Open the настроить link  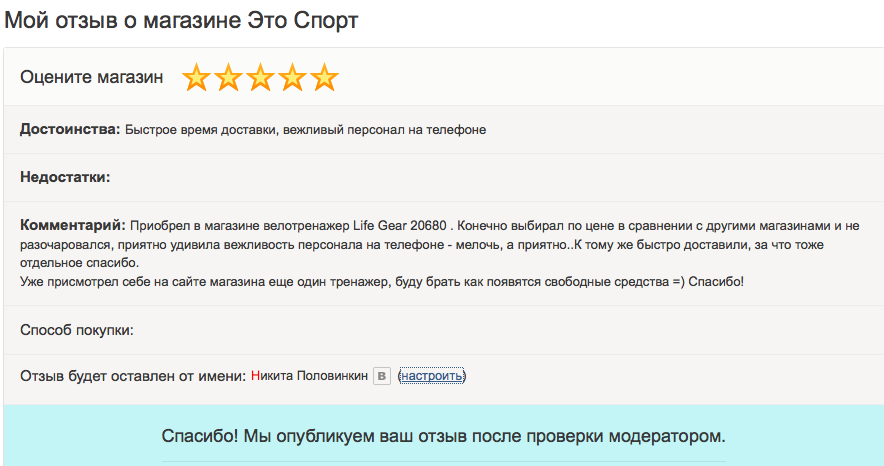point(432,376)
